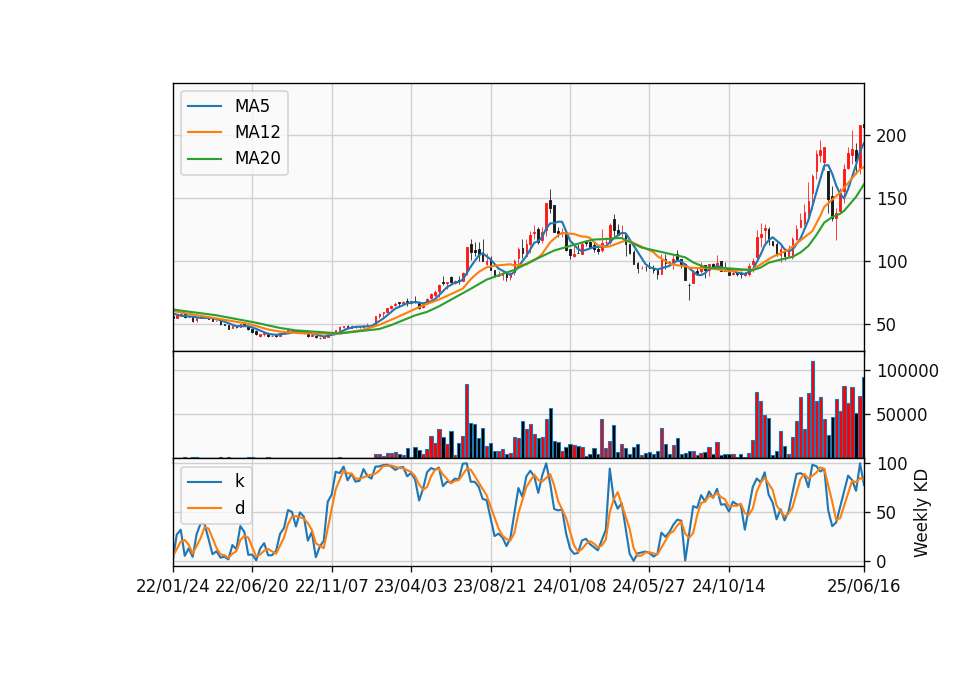This screenshot has width=960, height=690.
Task: Click the 22/06/20 date axis label
Action: 252,586
